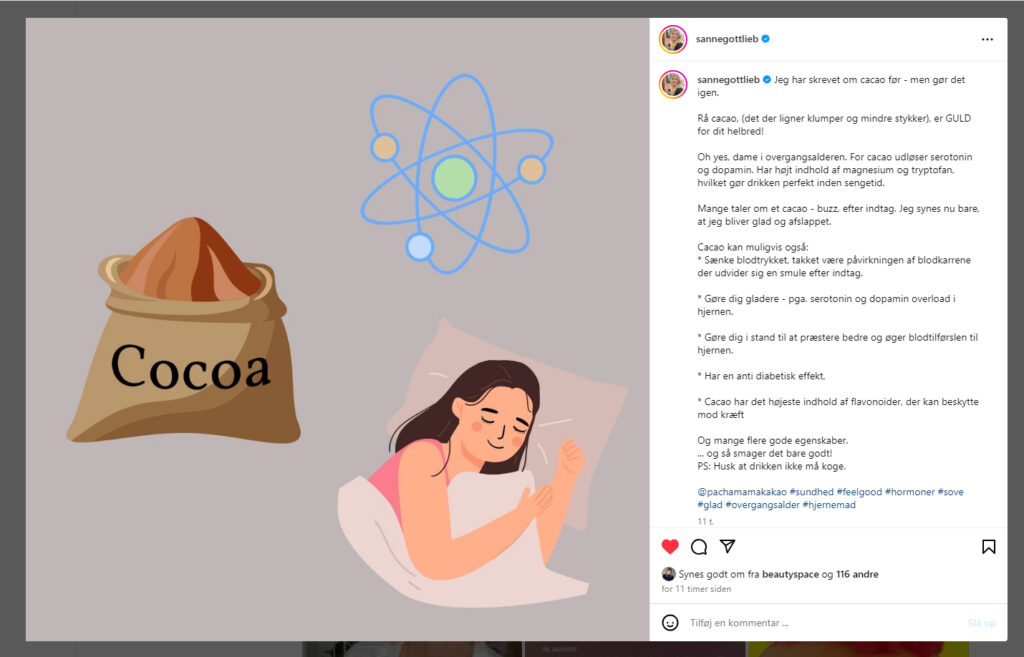This screenshot has height=657, width=1024.
Task: Open the #sundhed hashtag
Action: pyautogui.click(x=812, y=492)
